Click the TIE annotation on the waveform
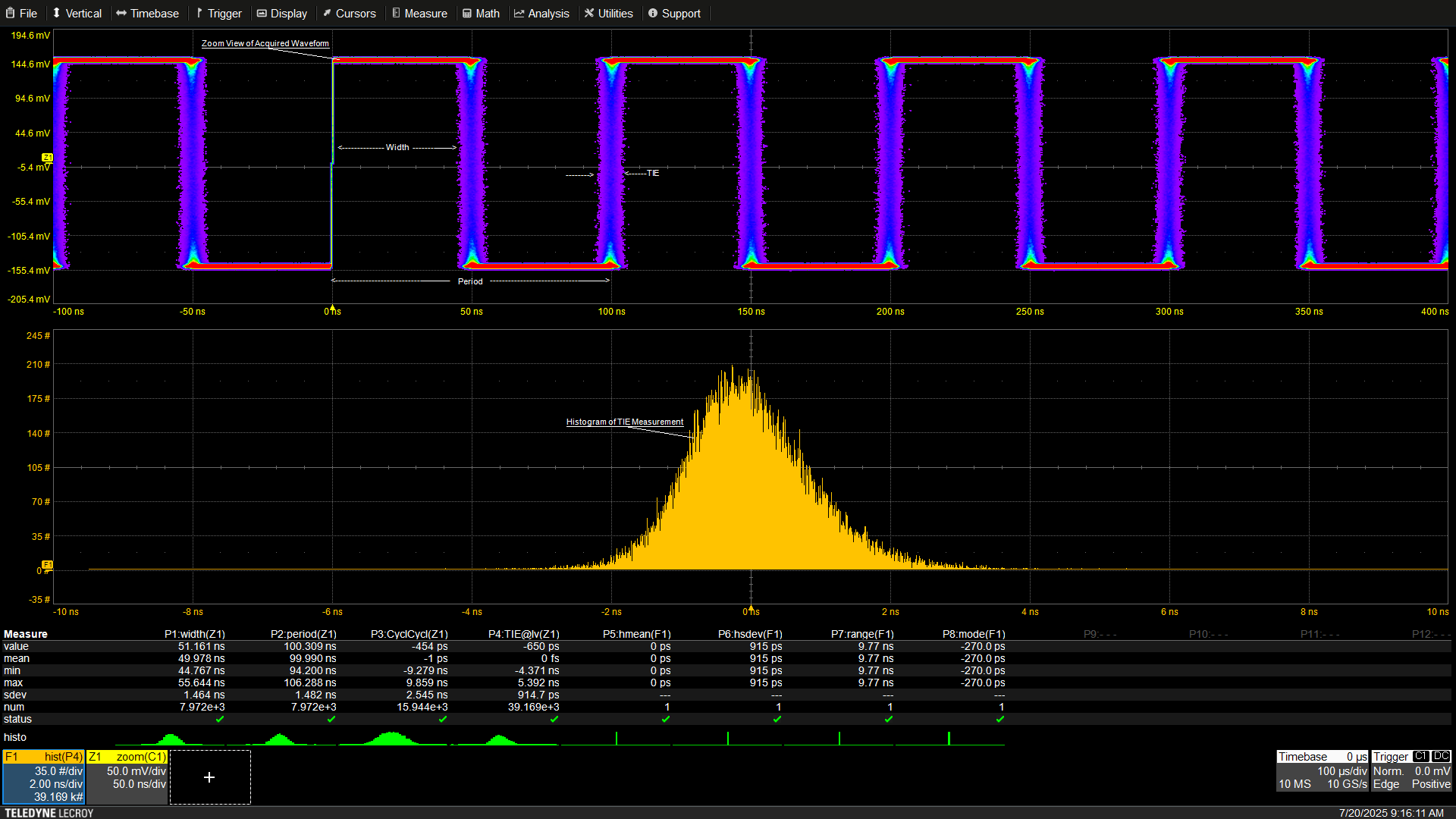 click(653, 173)
